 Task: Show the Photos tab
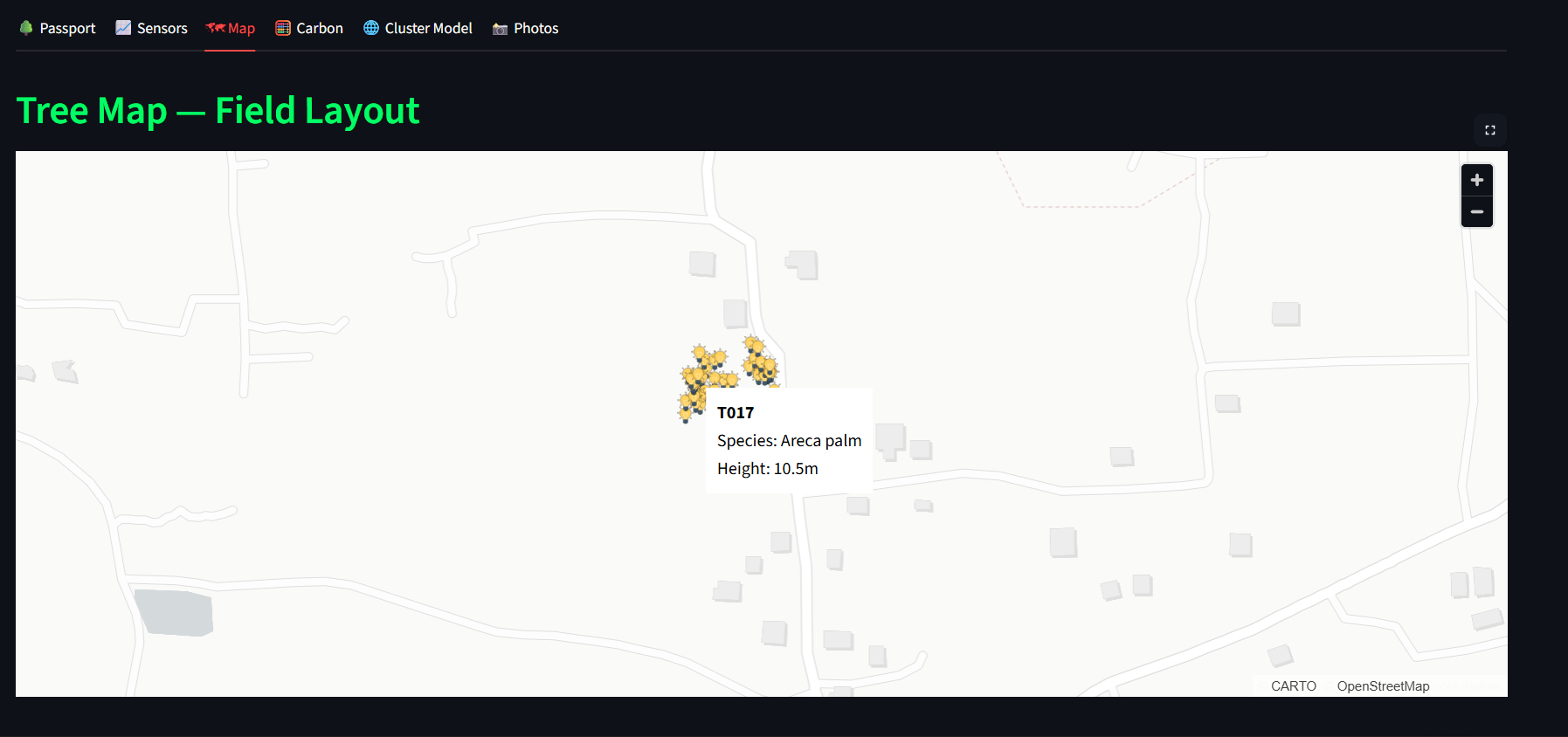(525, 28)
